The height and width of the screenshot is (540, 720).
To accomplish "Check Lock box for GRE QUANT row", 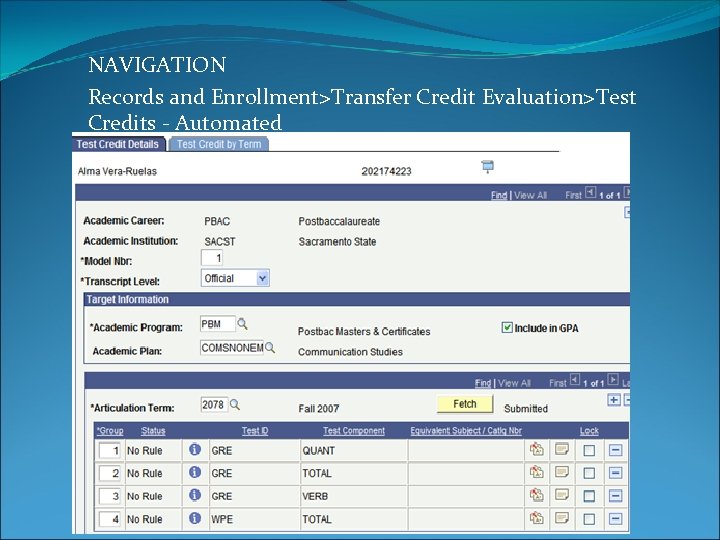I will coord(589,450).
